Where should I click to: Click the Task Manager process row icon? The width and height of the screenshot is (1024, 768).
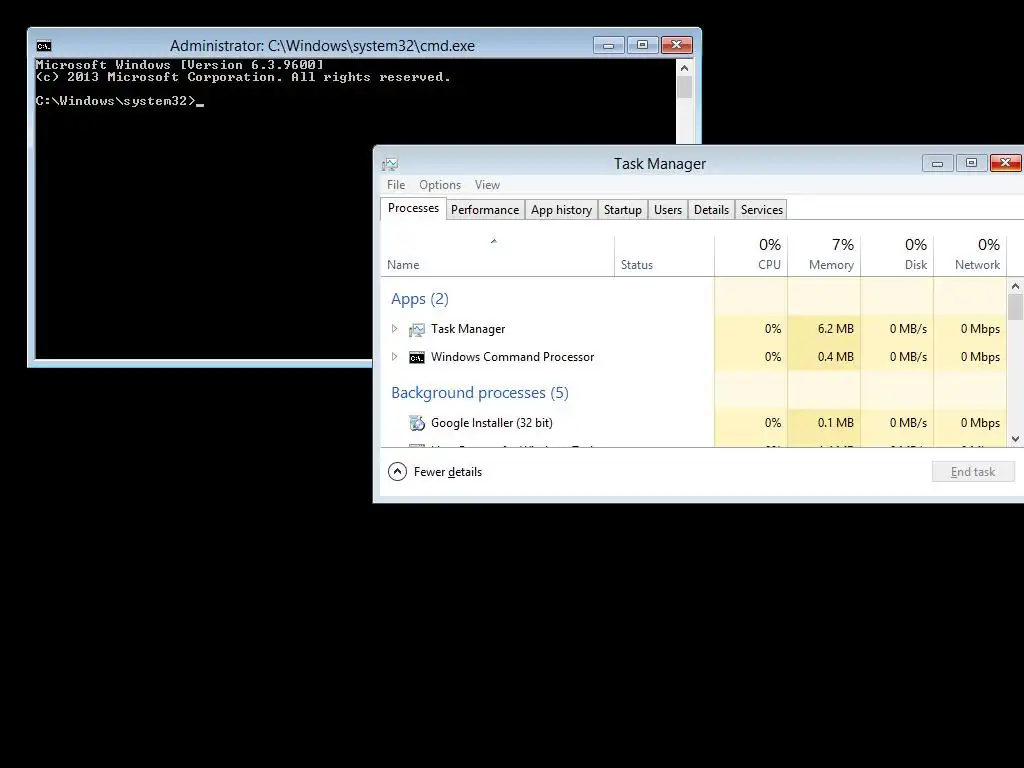click(417, 329)
